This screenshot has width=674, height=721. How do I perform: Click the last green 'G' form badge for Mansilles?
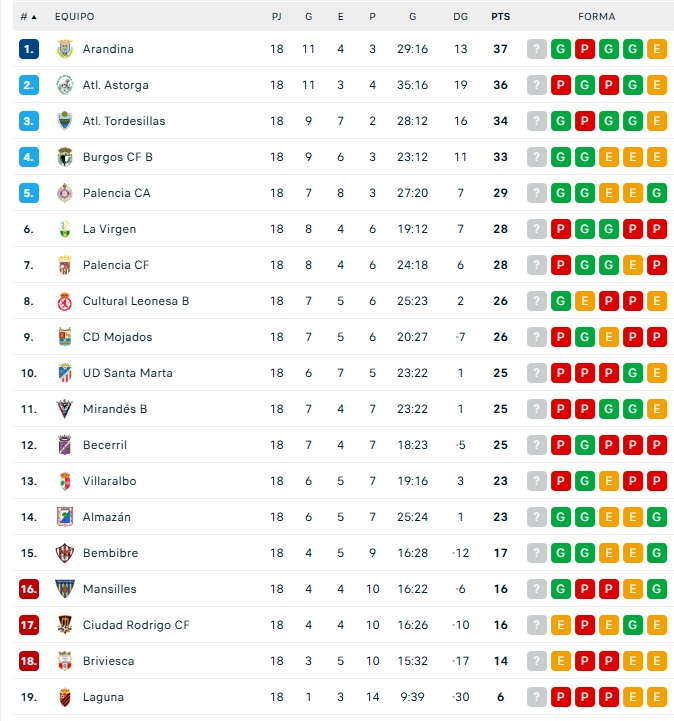[657, 589]
